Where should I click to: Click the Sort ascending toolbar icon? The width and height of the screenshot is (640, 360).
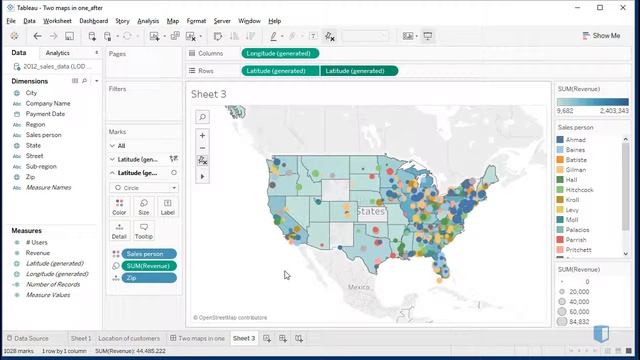click(234, 36)
